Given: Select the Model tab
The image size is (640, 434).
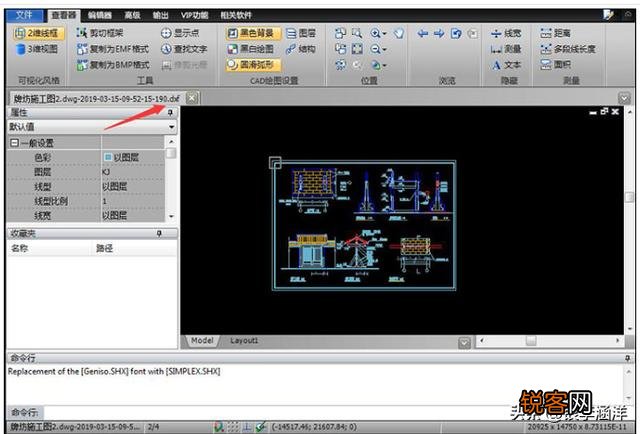Looking at the screenshot, I should (202, 341).
